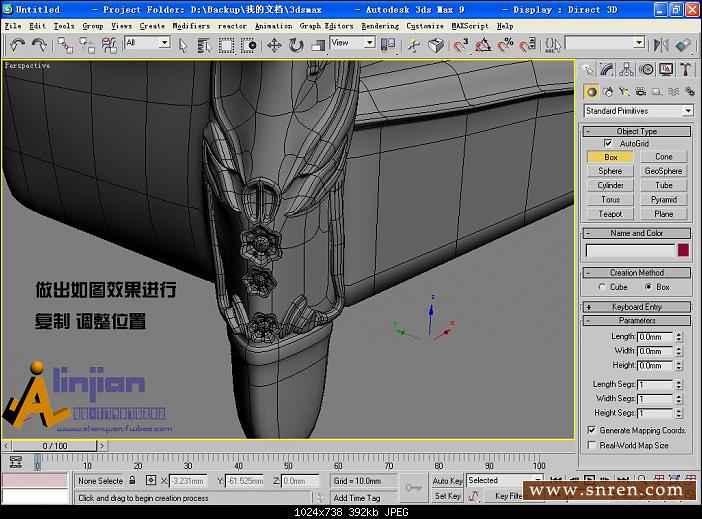Open the Animation menu
The width and height of the screenshot is (702, 519).
click(x=273, y=26)
